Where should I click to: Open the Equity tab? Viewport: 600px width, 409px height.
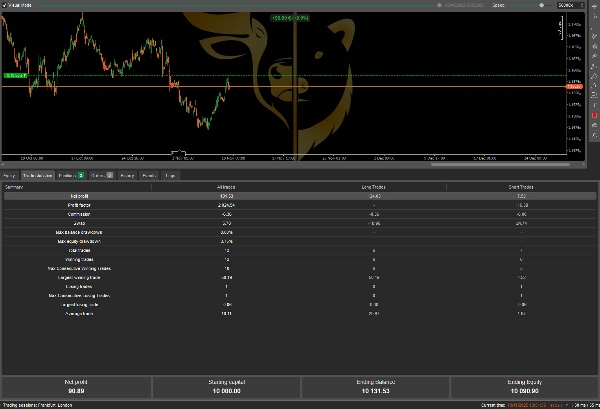[9, 176]
